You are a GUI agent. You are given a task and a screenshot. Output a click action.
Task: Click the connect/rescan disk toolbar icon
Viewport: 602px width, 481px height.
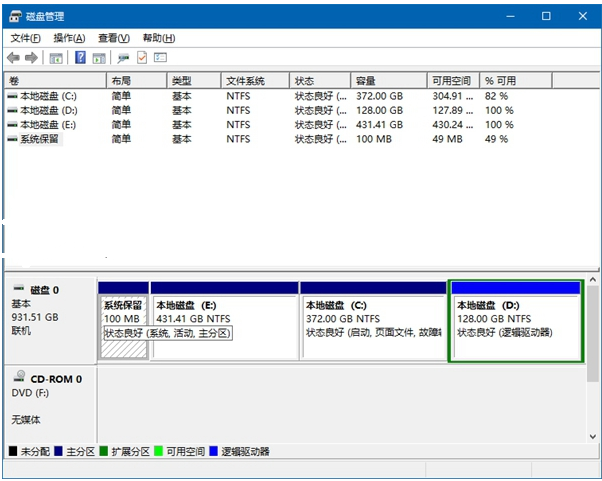pyautogui.click(x=123, y=58)
